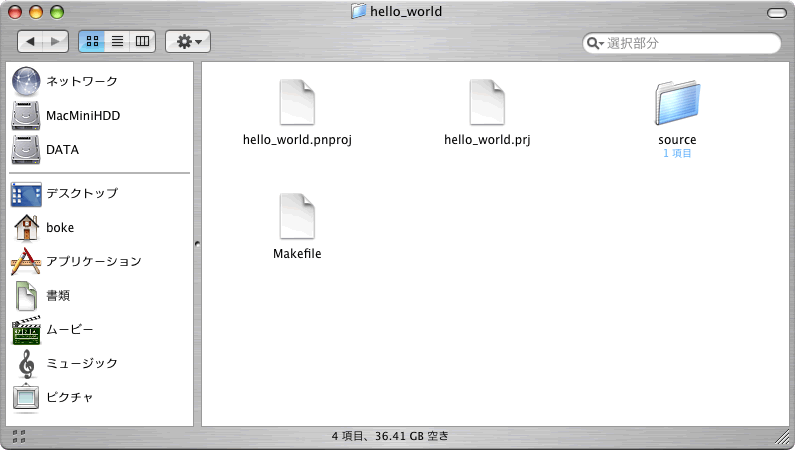795x450 pixels.
Task: Select the DATA drive in sidebar
Action: pyautogui.click(x=46, y=150)
